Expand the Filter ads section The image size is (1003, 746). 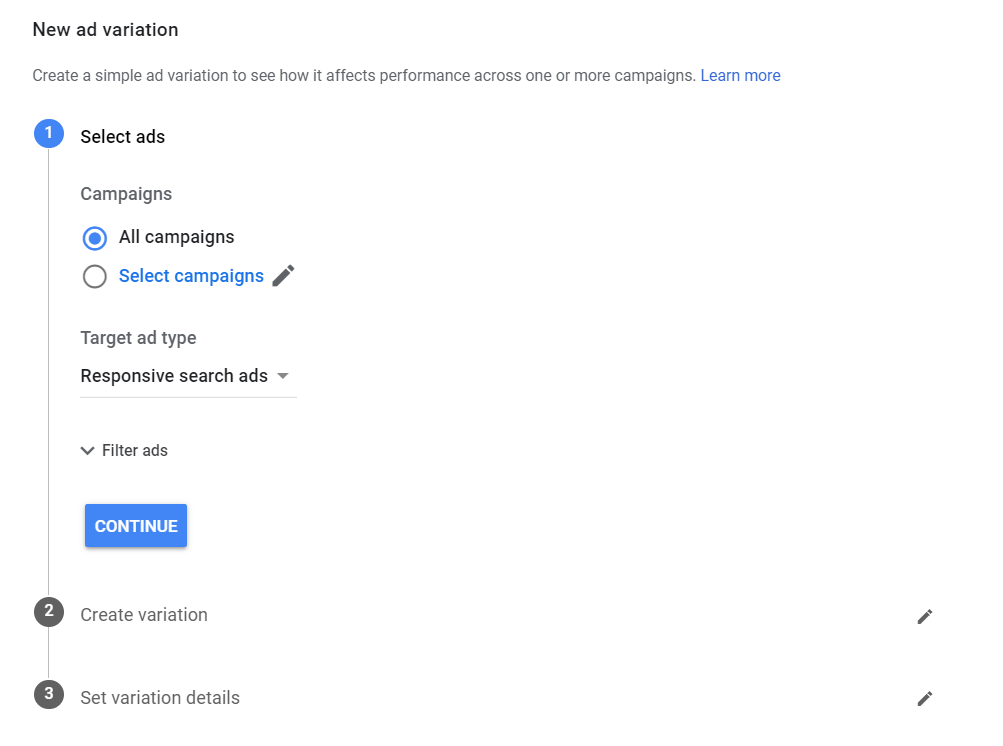pyautogui.click(x=123, y=450)
